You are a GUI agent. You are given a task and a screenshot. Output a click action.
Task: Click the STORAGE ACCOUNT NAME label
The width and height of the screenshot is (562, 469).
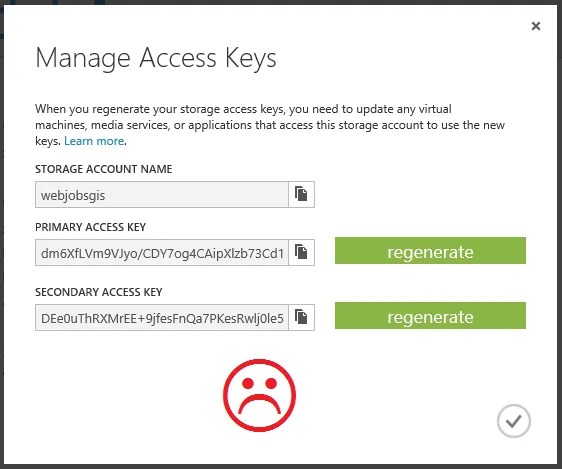pyautogui.click(x=104, y=169)
